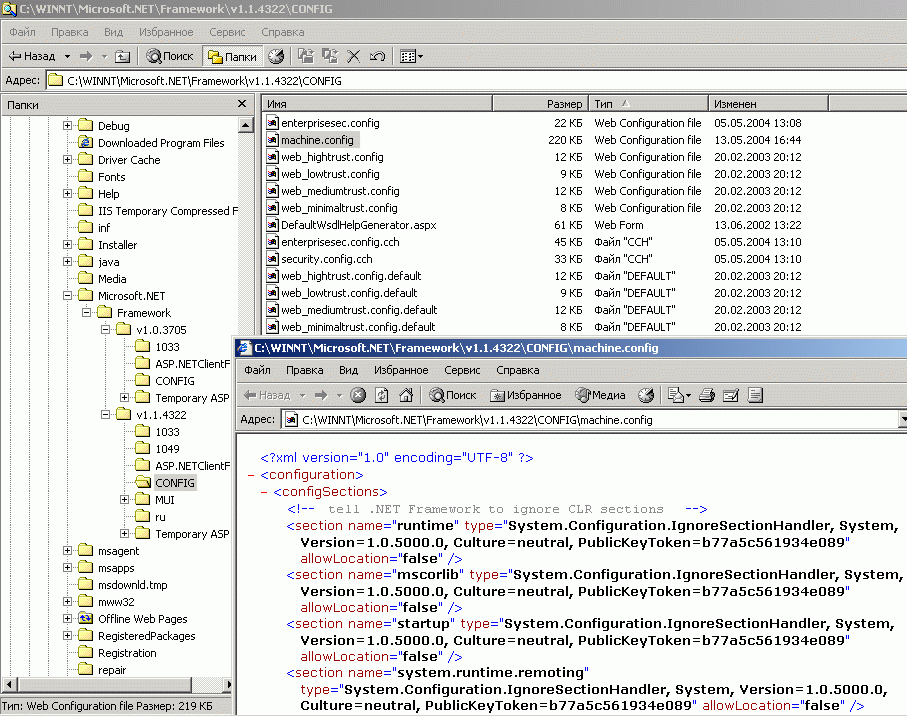Select the web_hightrust.config file
The height and width of the screenshot is (717, 907).
(x=331, y=157)
